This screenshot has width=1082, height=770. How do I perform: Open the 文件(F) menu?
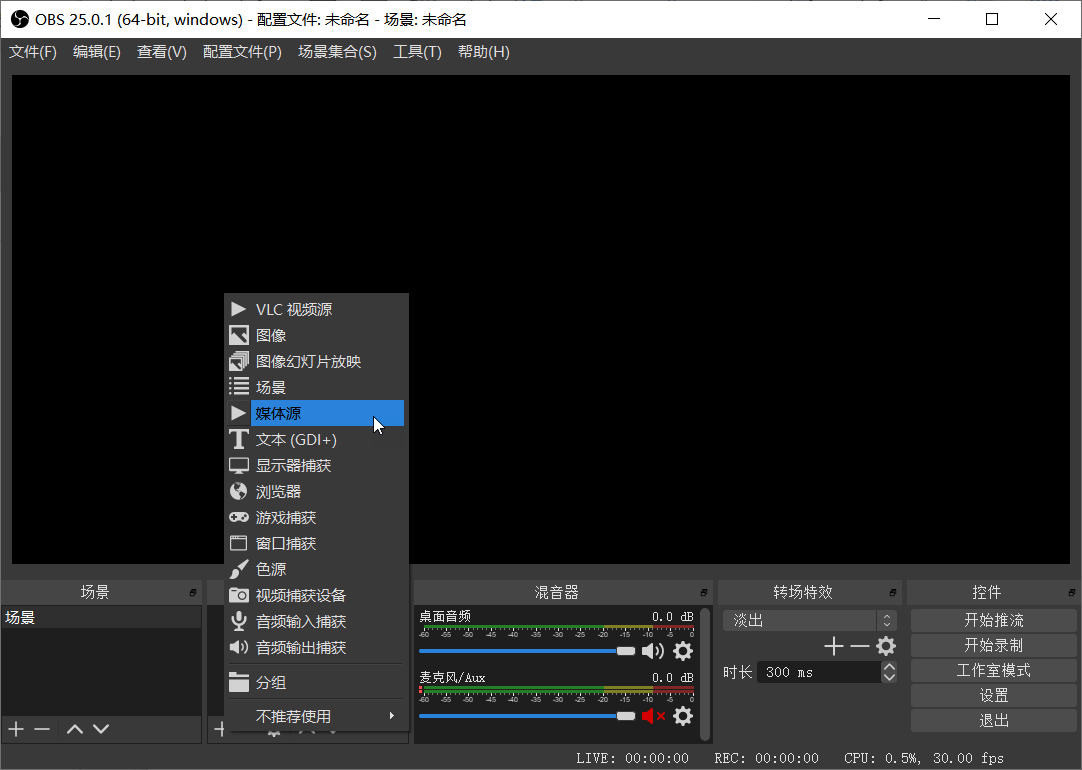click(32, 52)
